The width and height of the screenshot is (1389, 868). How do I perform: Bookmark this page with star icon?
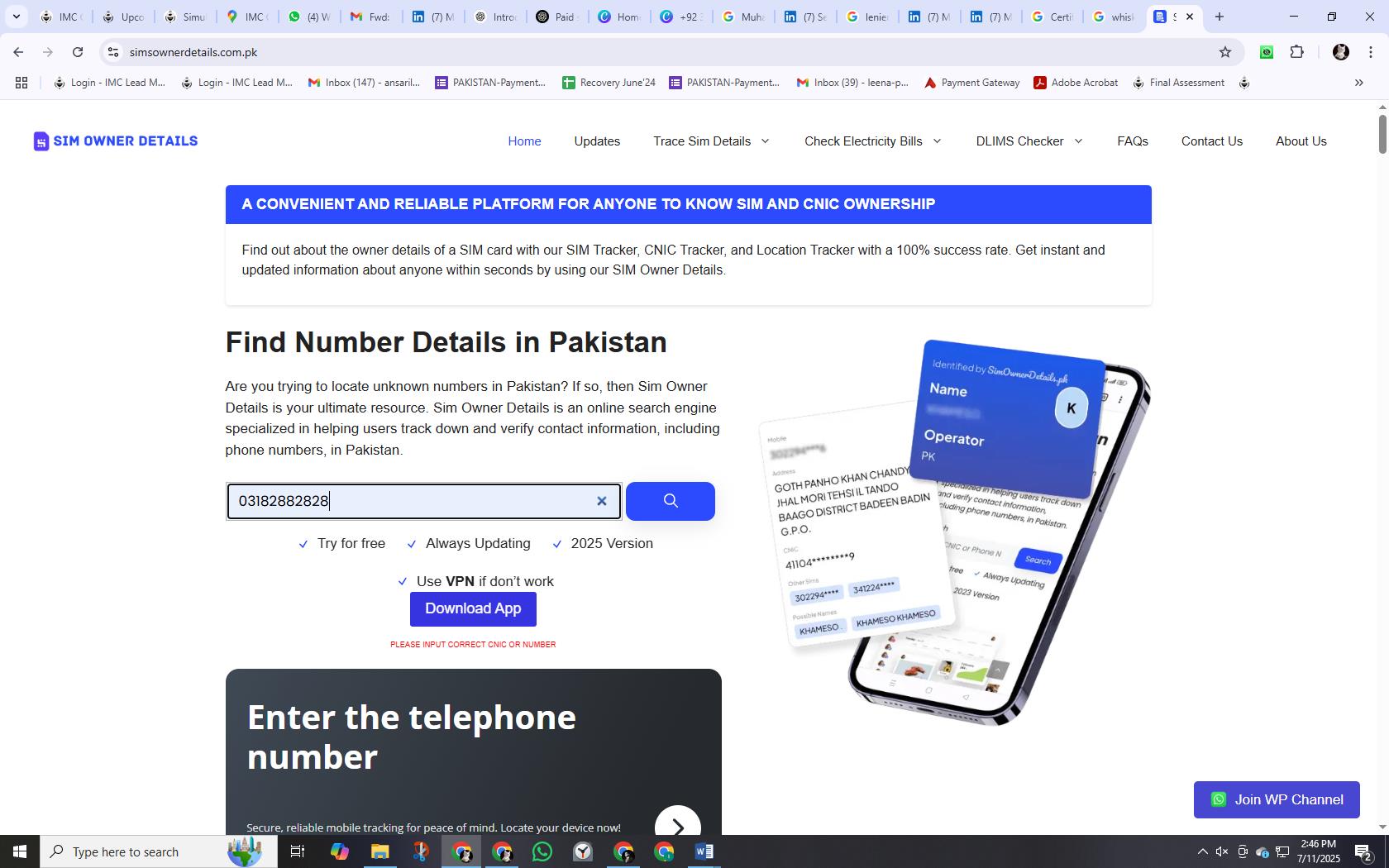pyautogui.click(x=1225, y=52)
